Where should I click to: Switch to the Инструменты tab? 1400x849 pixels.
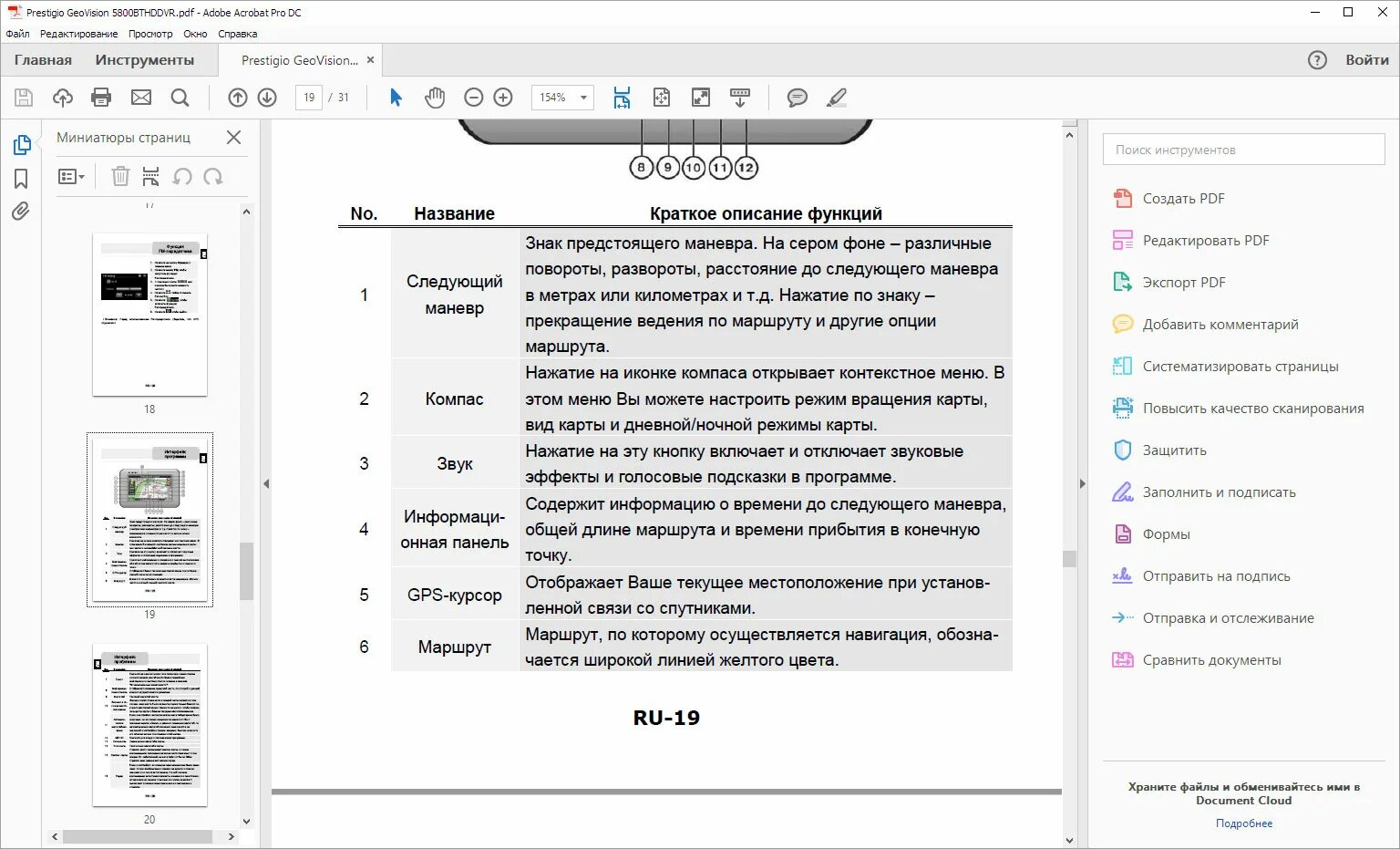click(145, 60)
